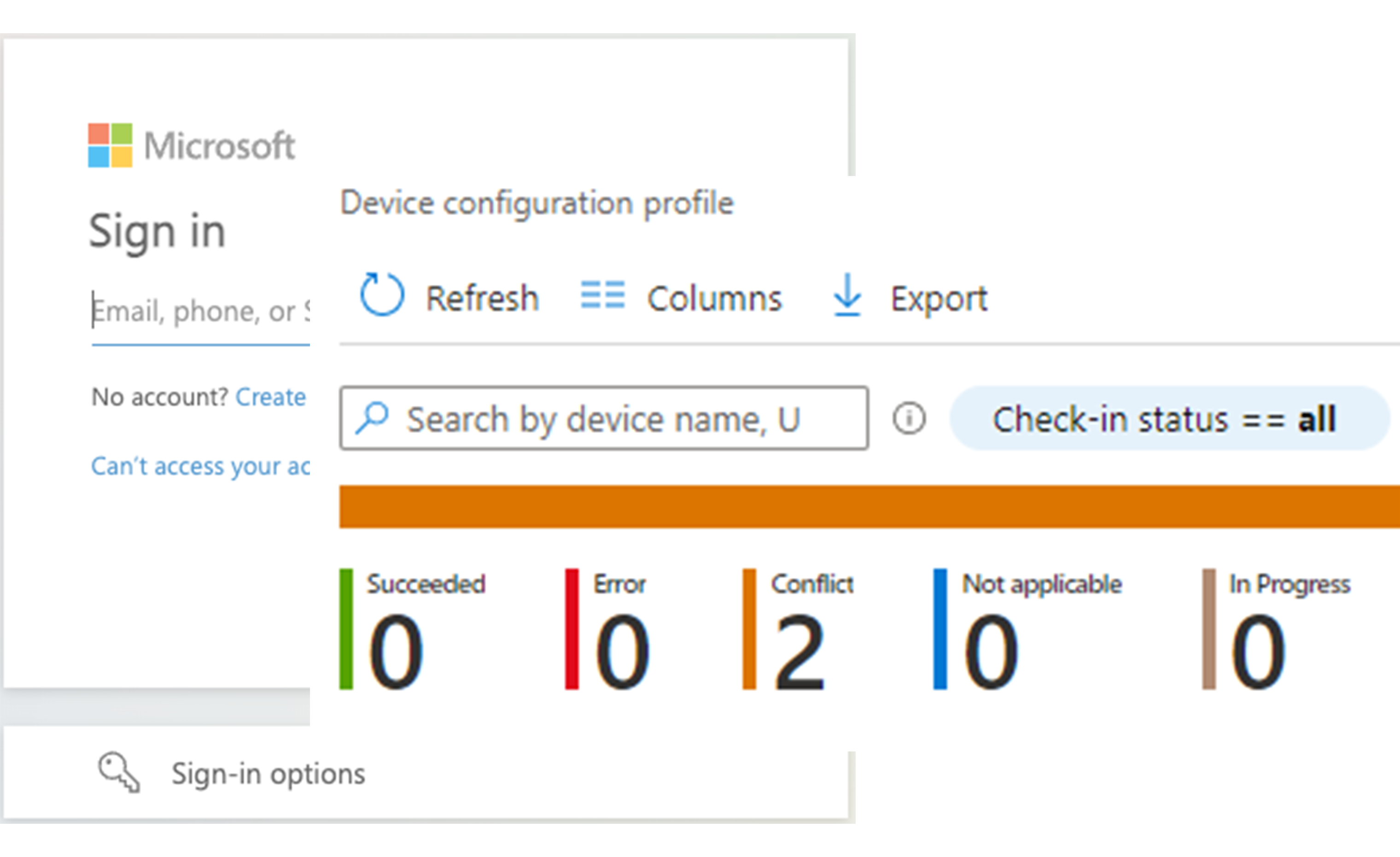
Task: Click the Export download arrow icon
Action: click(847, 295)
